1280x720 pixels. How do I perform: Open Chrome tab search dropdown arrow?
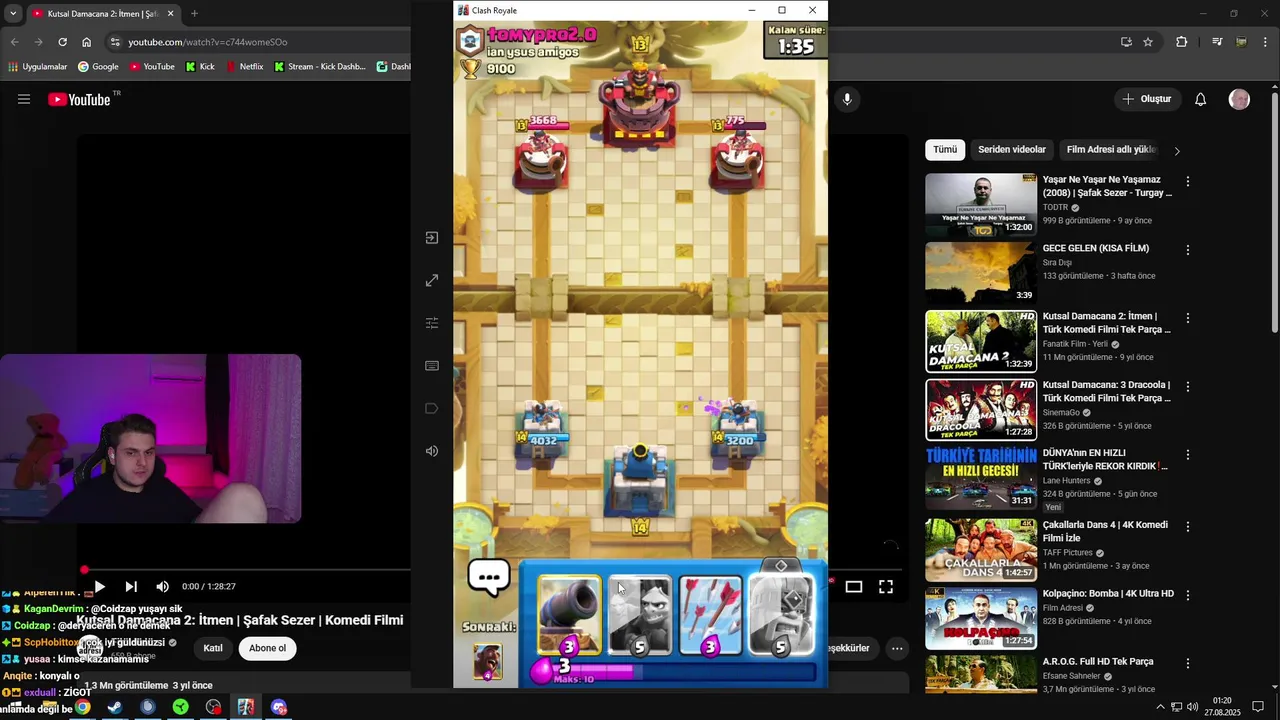pyautogui.click(x=13, y=14)
